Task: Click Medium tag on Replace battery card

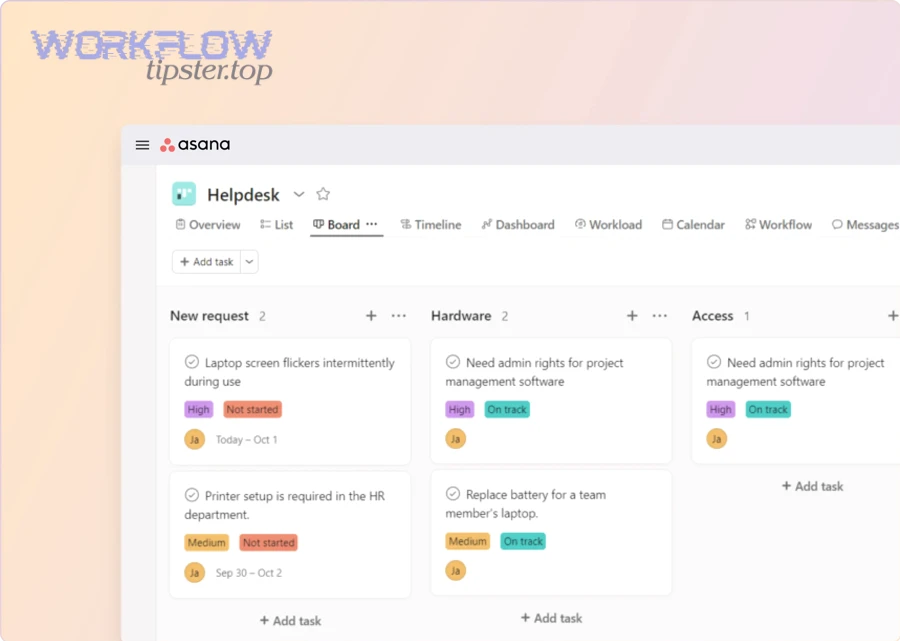Action: [x=468, y=541]
